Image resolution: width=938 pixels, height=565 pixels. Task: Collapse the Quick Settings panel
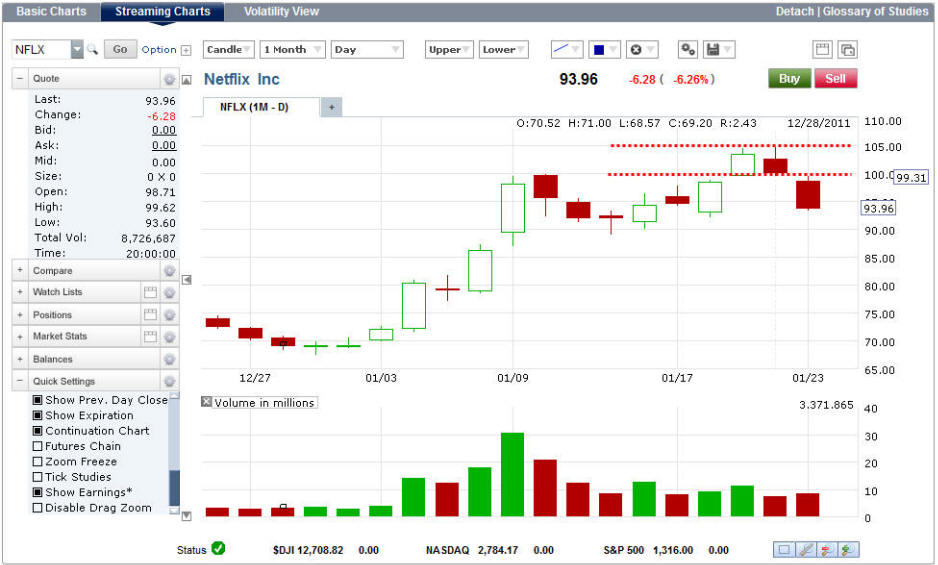tap(20, 381)
